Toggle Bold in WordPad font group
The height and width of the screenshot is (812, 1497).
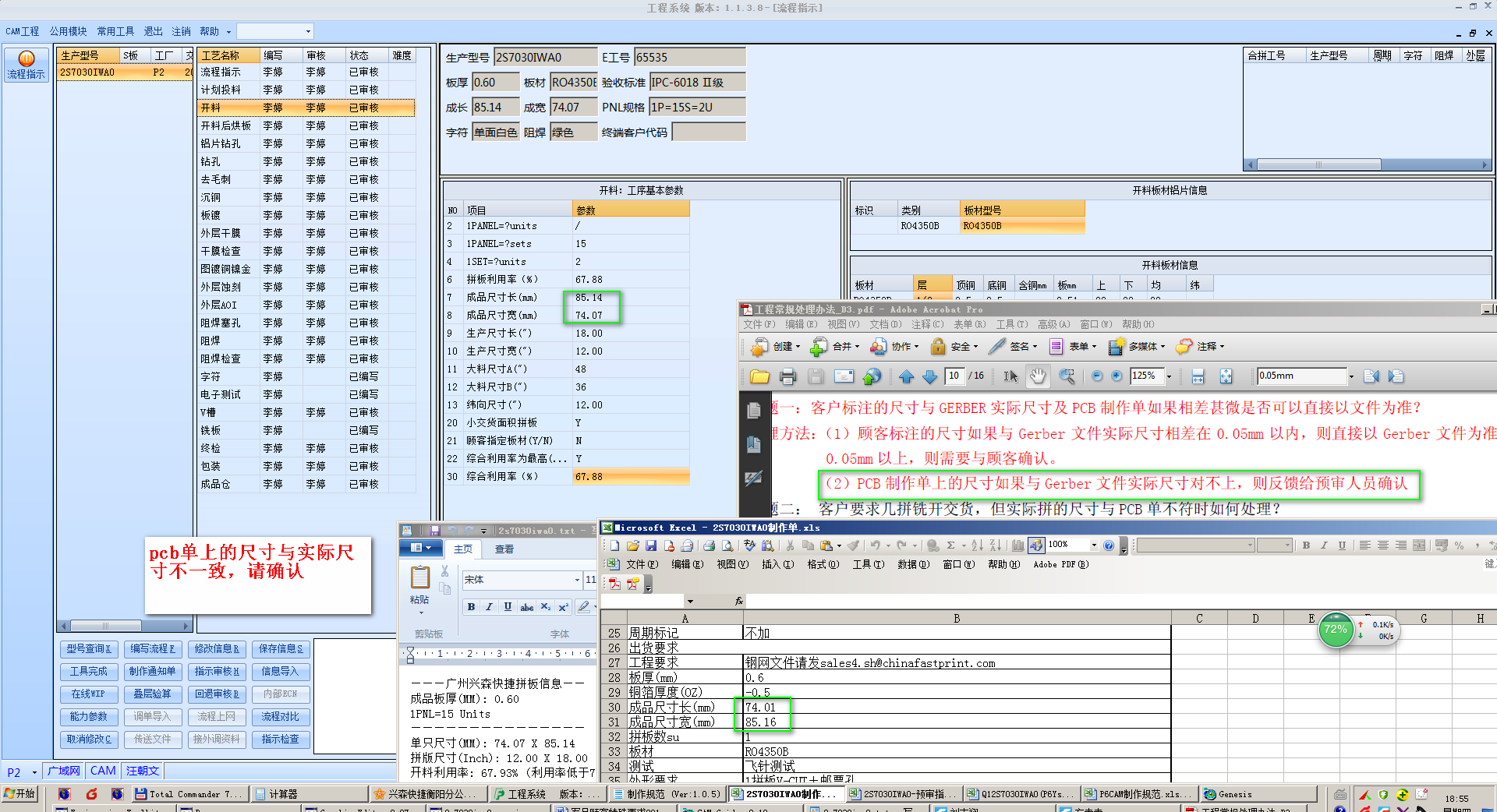(x=471, y=607)
